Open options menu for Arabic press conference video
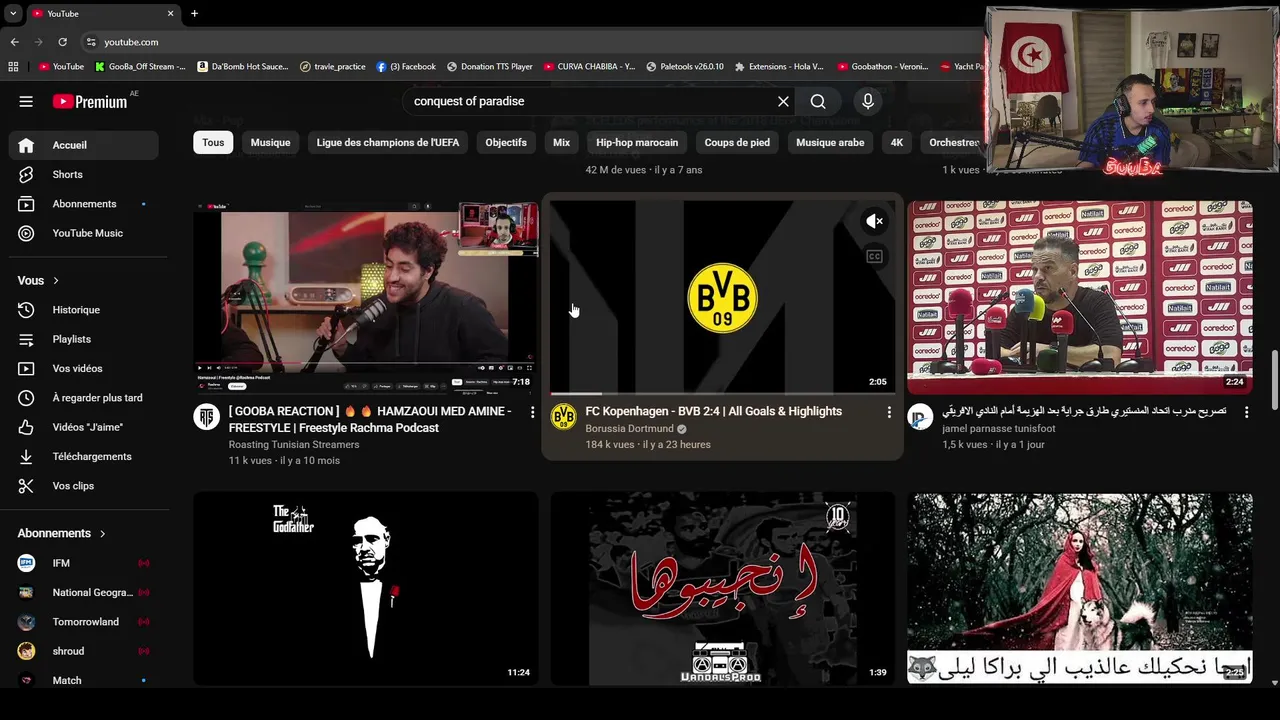Image resolution: width=1280 pixels, height=720 pixels. point(1246,412)
